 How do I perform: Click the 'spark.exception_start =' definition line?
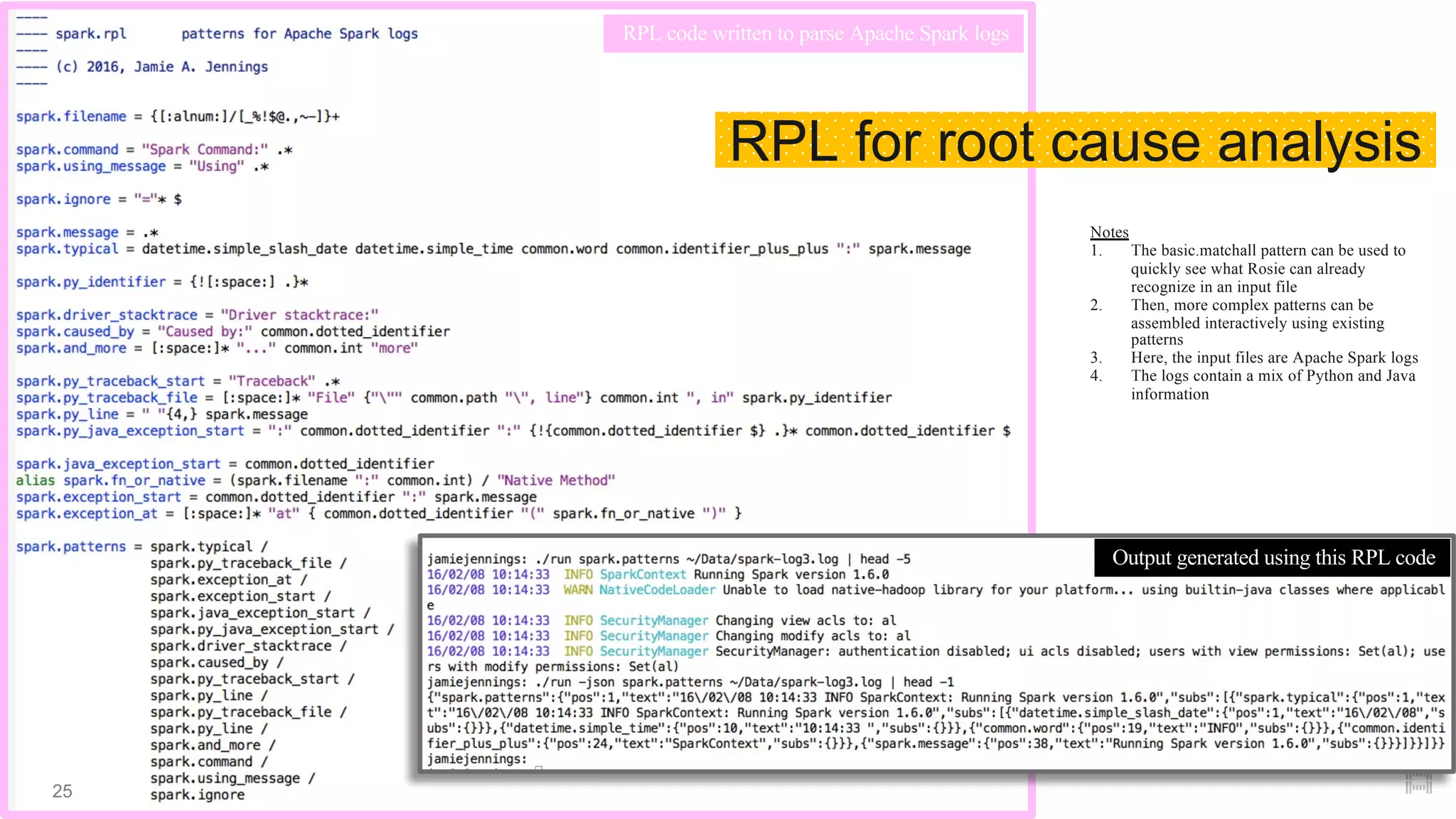(277, 497)
